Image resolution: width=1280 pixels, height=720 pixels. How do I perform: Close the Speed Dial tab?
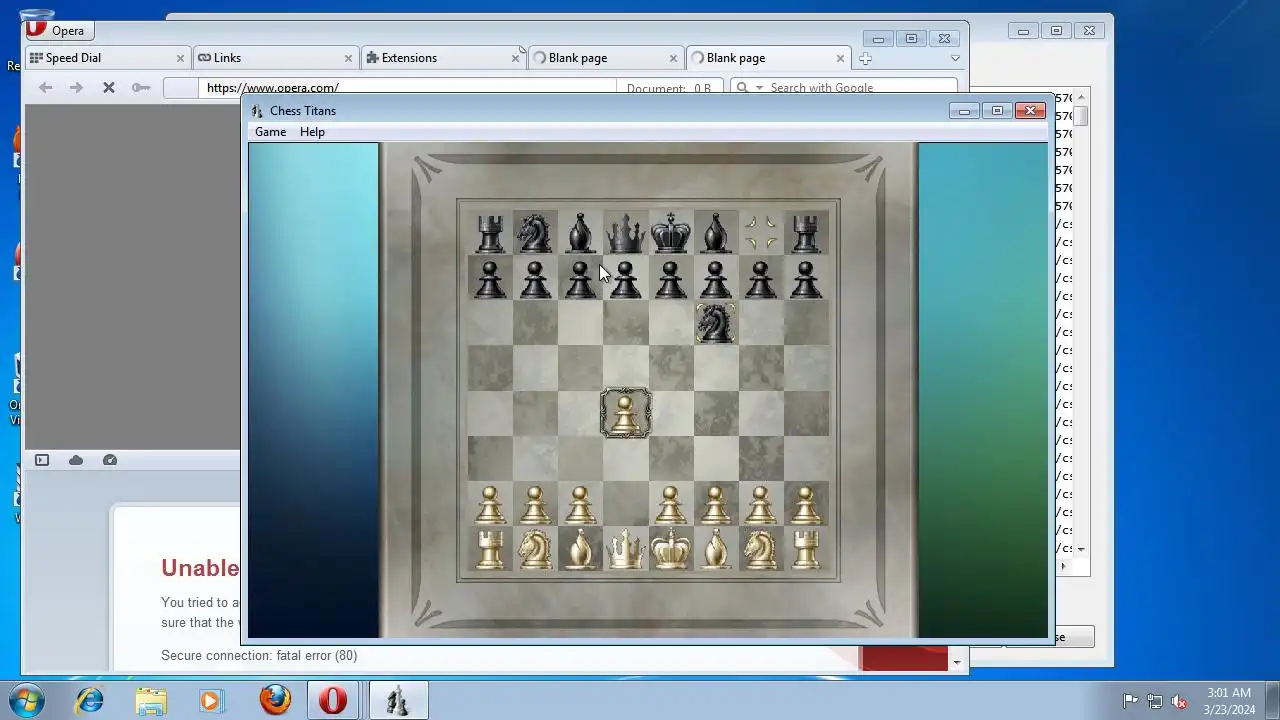pos(180,58)
